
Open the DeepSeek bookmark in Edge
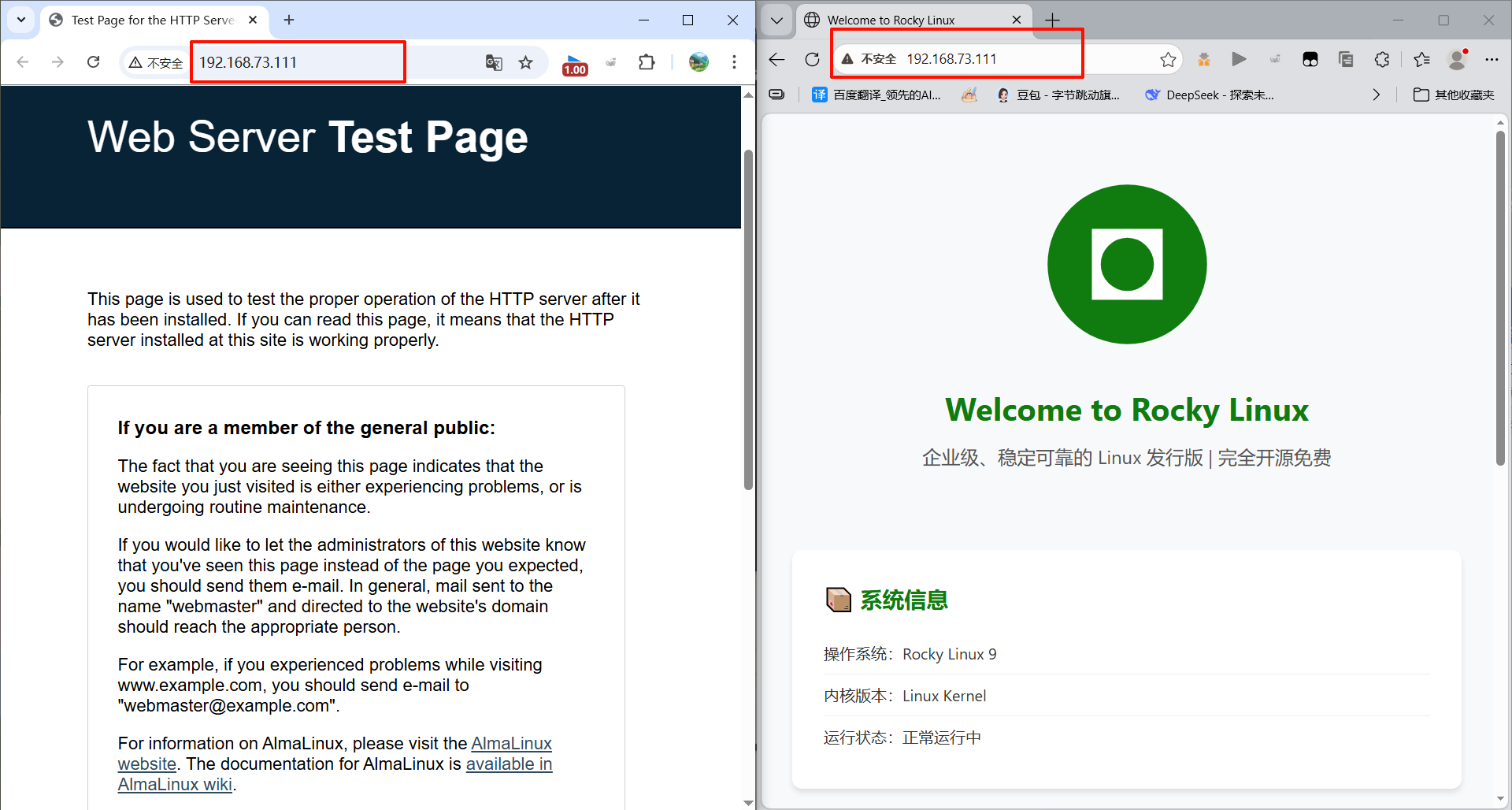(1210, 95)
